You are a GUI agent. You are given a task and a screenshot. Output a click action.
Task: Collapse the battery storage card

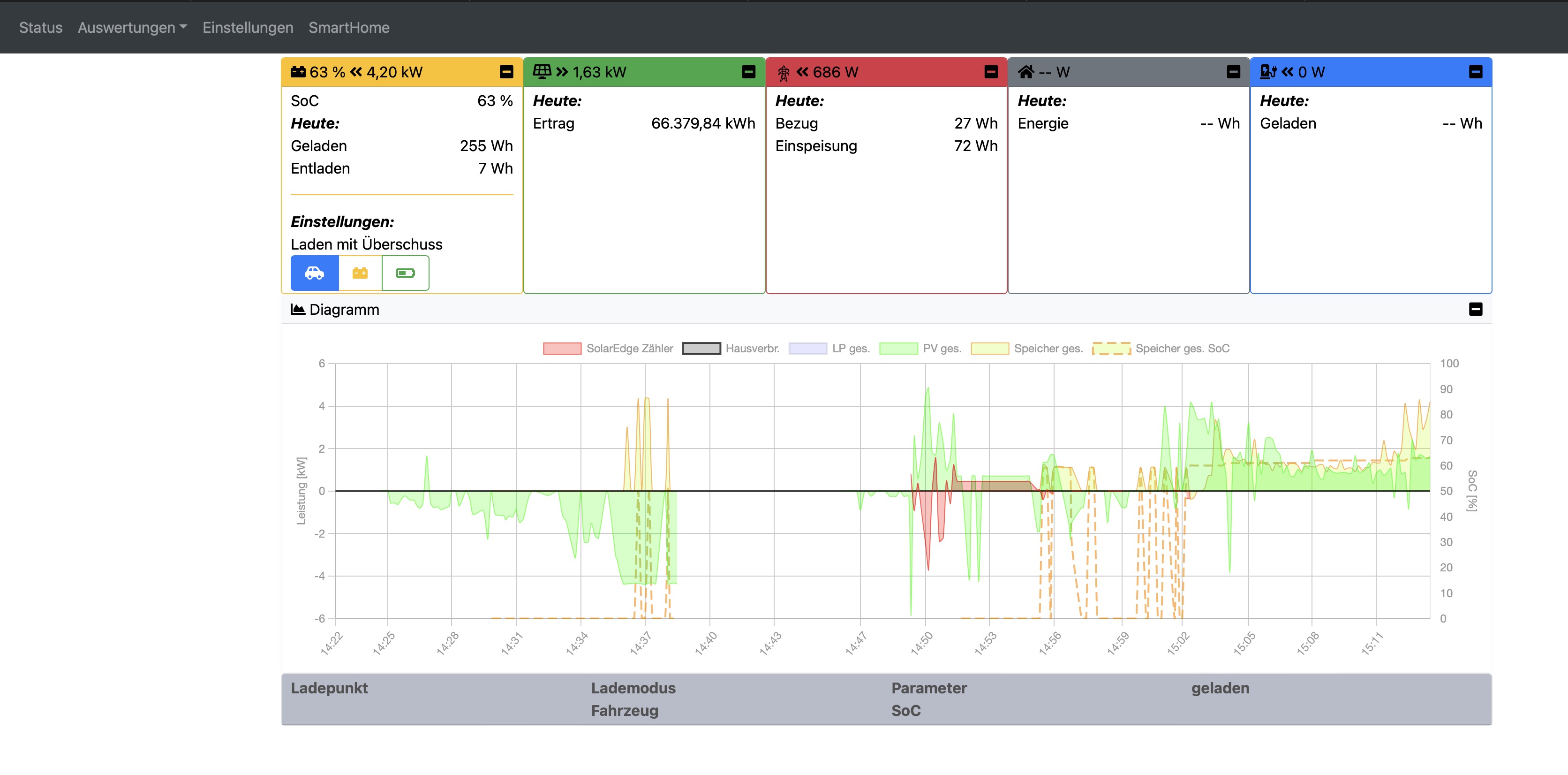[x=506, y=72]
